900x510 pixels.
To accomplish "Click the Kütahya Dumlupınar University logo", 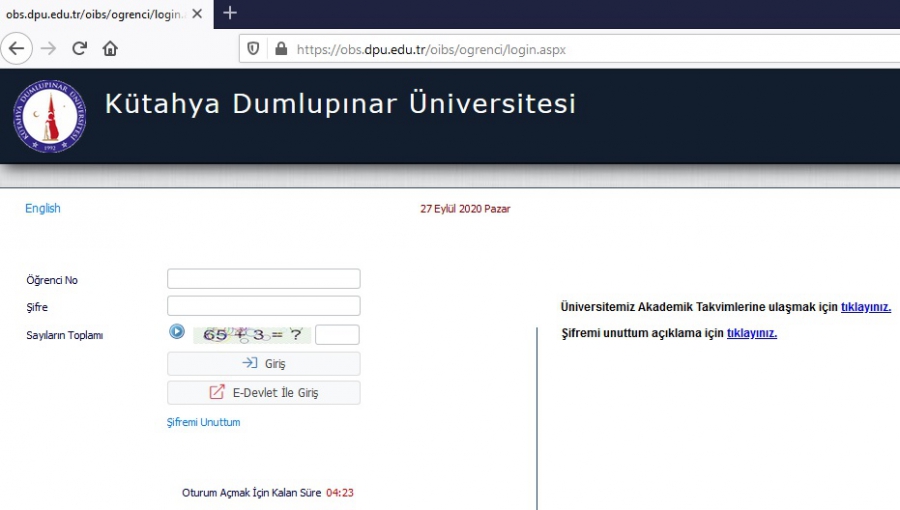I will (50, 116).
